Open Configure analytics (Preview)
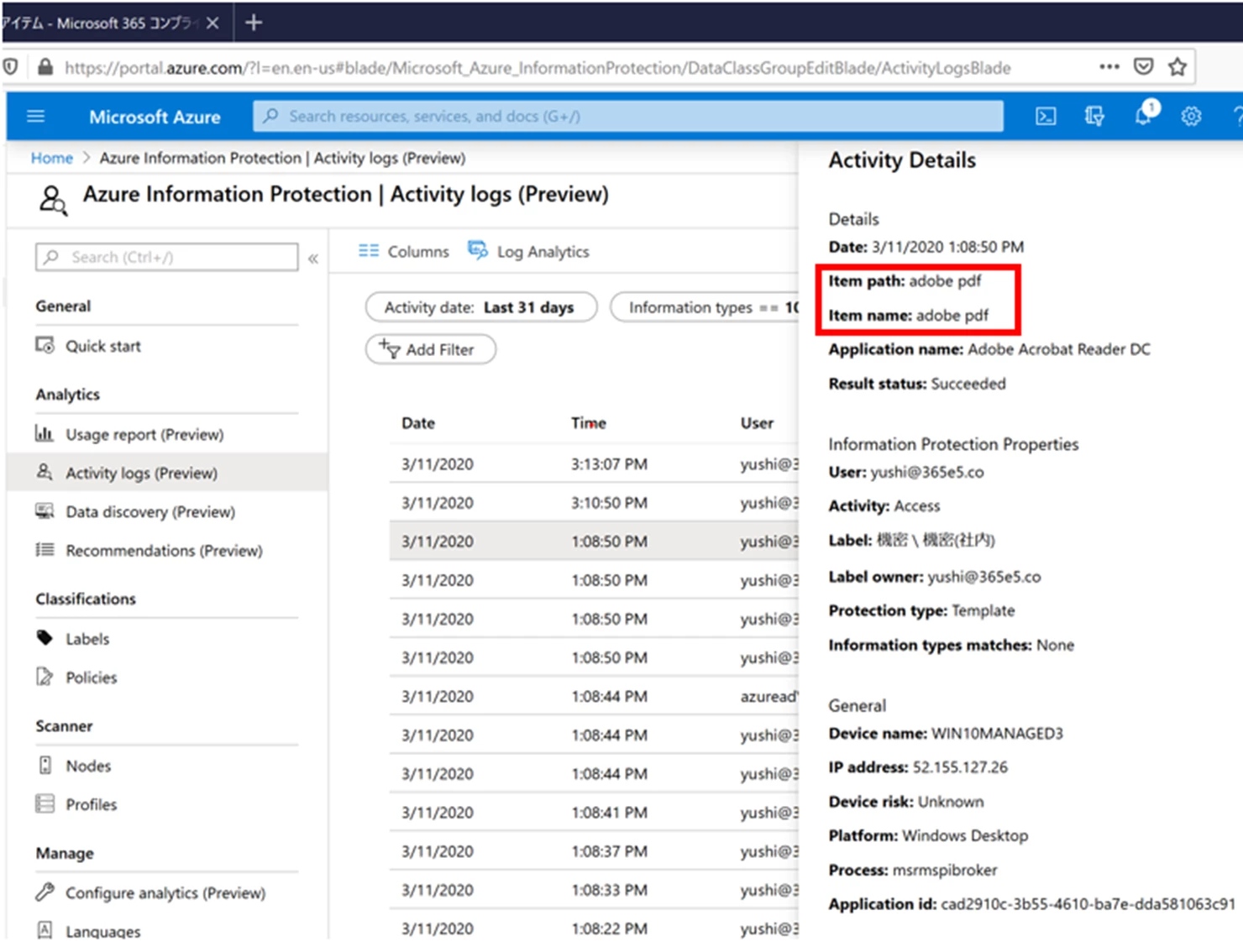This screenshot has width=1243, height=952. click(166, 892)
